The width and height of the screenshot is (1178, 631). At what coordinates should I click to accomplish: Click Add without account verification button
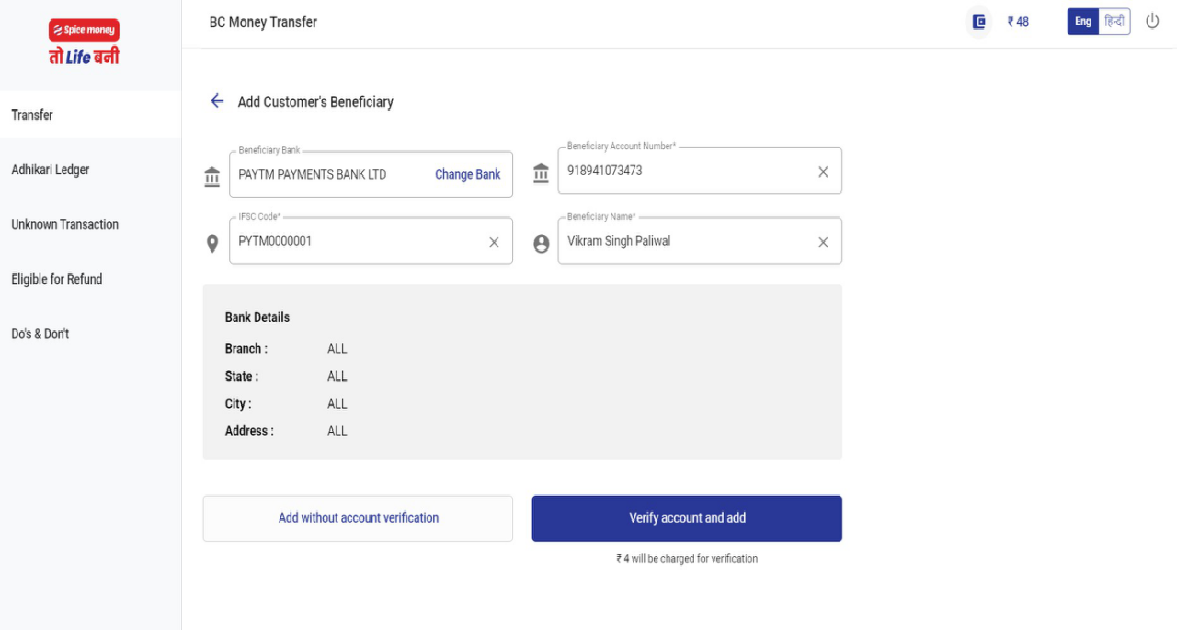(x=358, y=518)
